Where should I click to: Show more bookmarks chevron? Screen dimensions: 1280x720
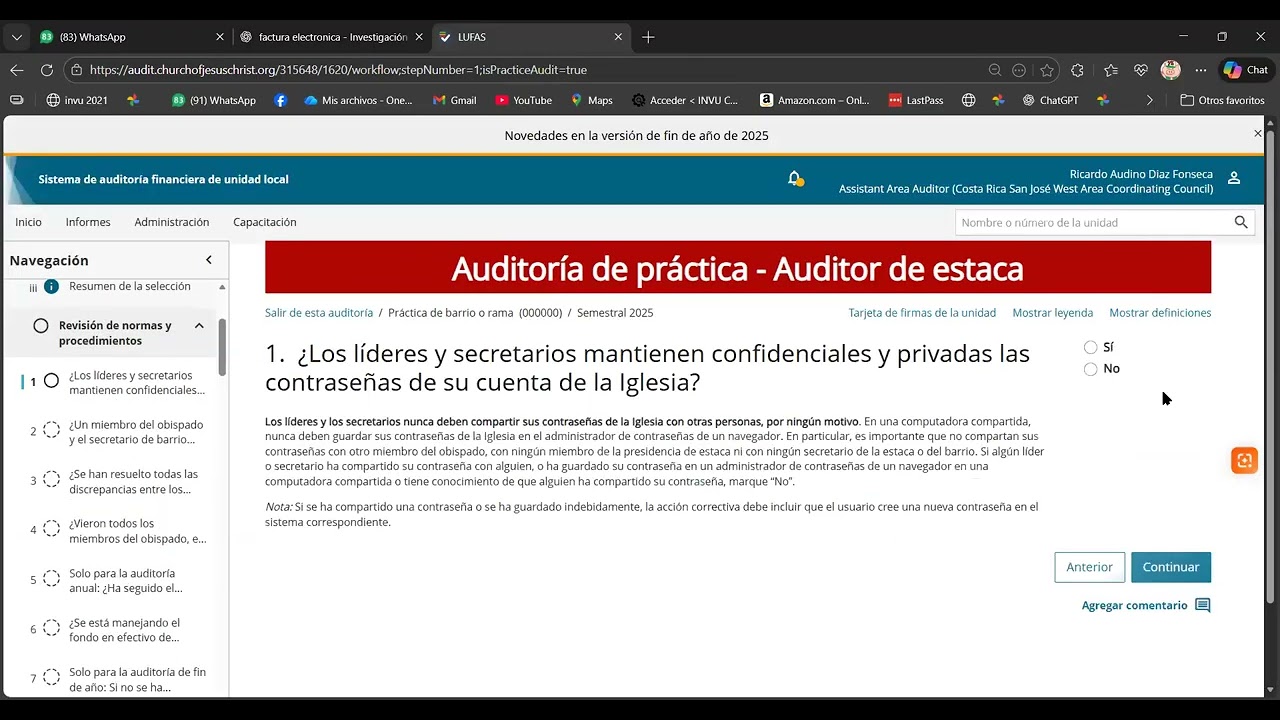(x=1149, y=100)
